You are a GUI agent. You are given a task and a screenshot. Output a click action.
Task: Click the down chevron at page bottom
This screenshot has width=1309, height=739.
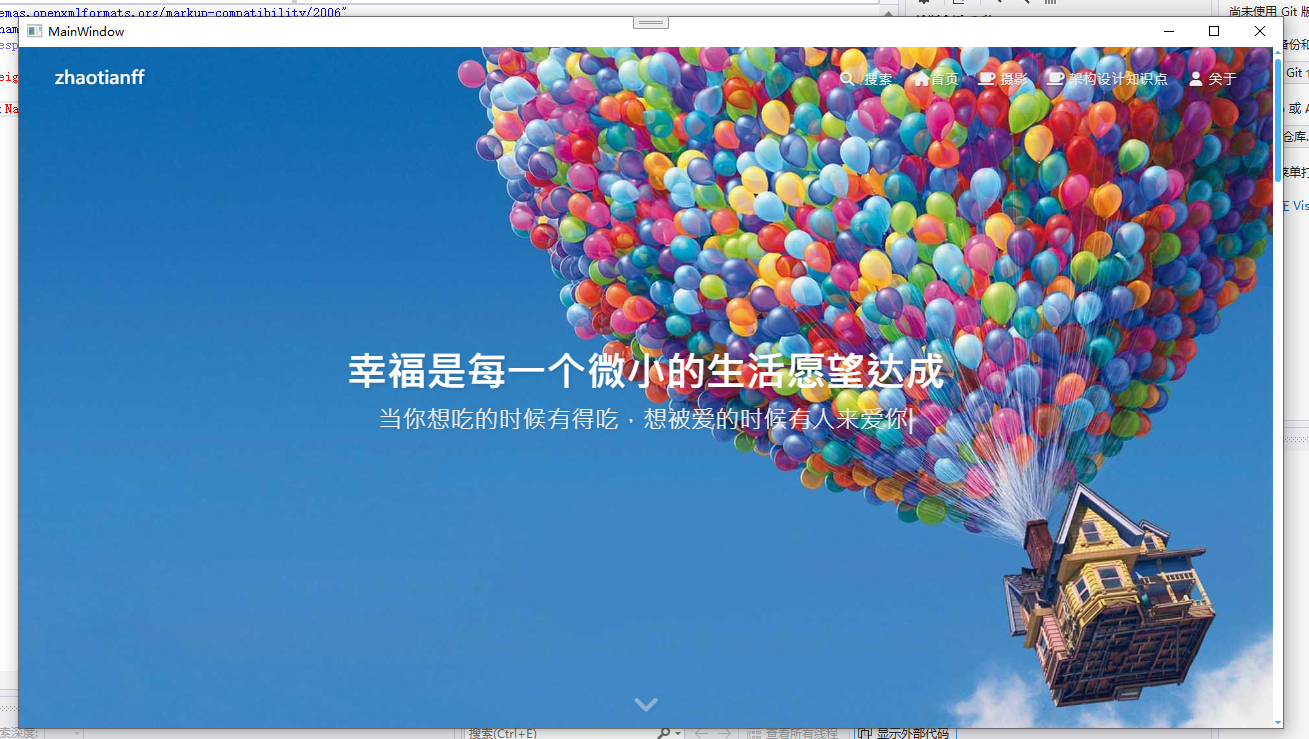[x=646, y=704]
